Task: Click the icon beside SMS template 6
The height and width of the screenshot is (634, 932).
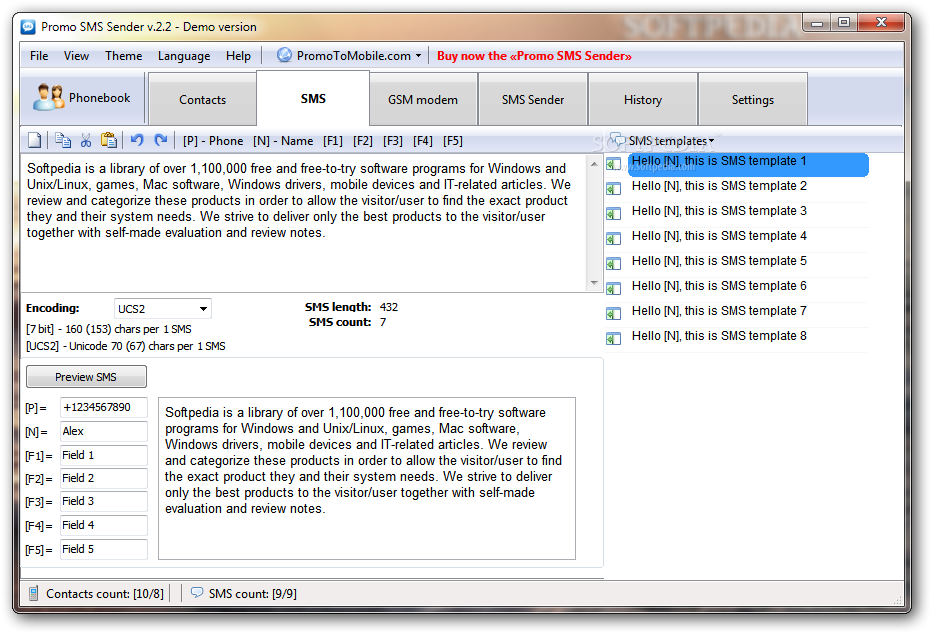Action: coord(613,289)
